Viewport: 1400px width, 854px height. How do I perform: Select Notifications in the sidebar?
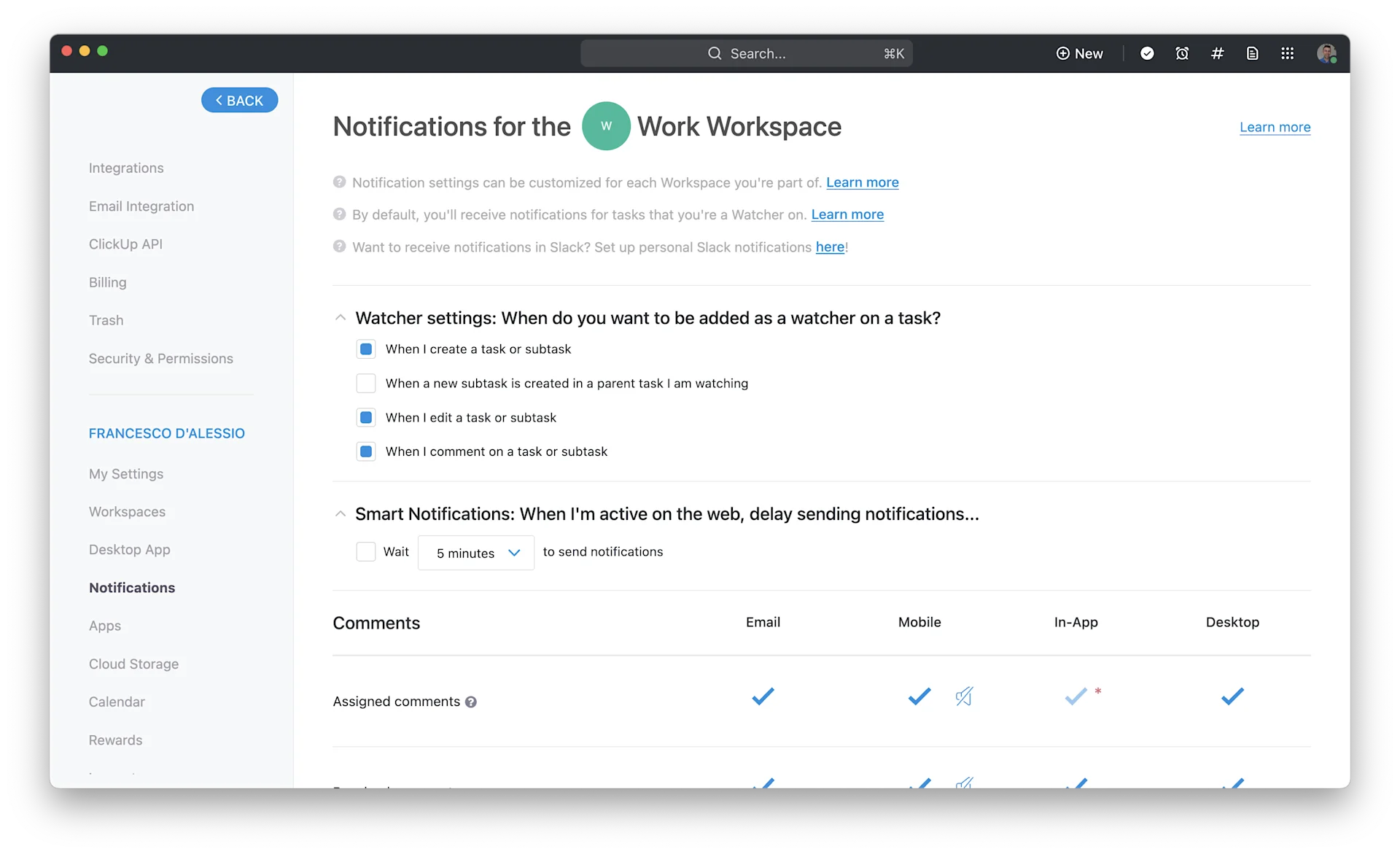(x=132, y=588)
